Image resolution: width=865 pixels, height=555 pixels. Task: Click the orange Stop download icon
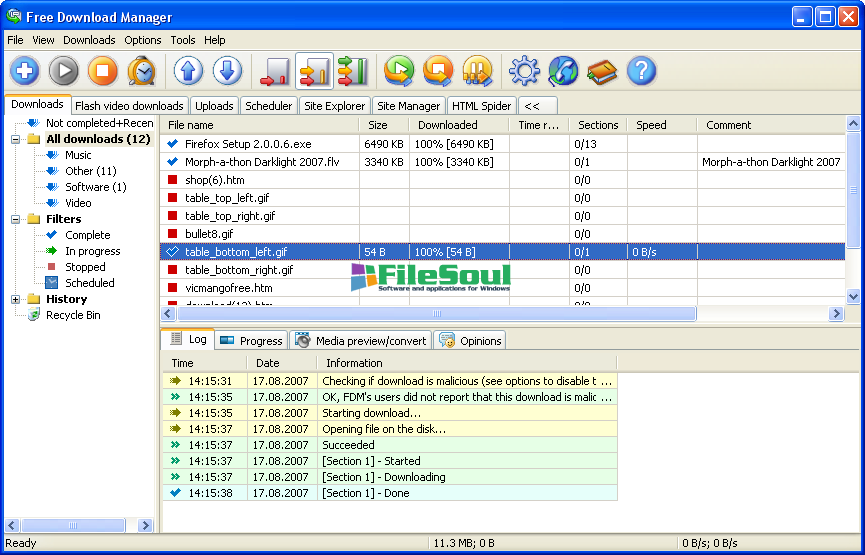102,71
